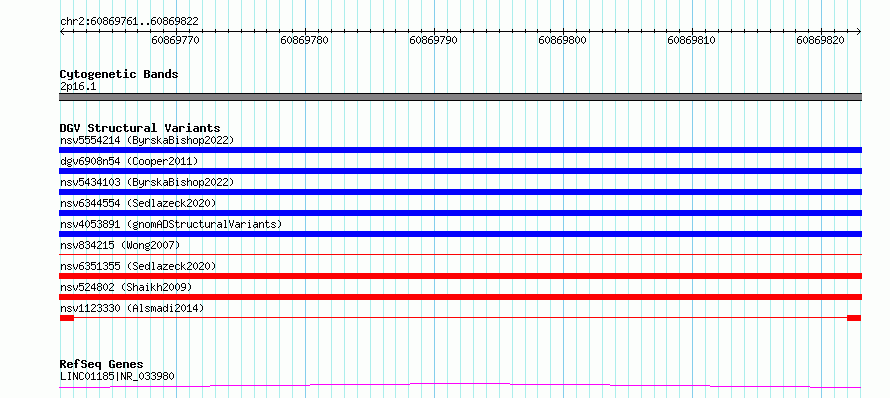Screen dimensions: 890x398
Task: Select nsv524802 (Shaikh2009) label
Action: [126, 287]
